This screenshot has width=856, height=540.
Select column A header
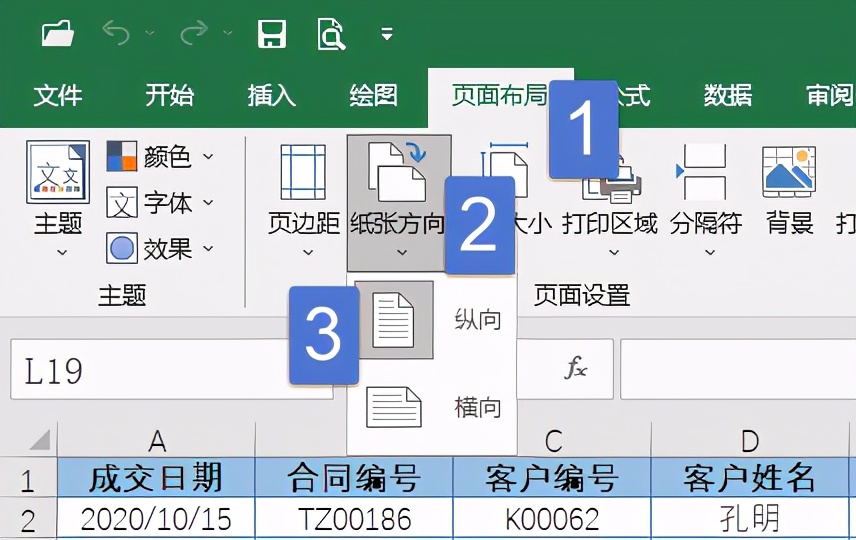156,440
